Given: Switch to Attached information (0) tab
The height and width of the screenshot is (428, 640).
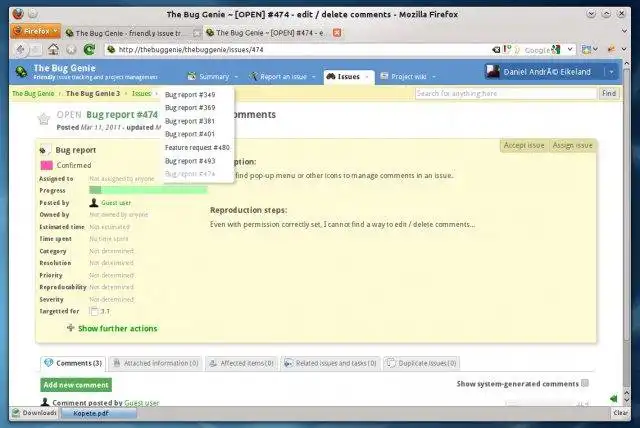Looking at the screenshot, I should [156, 363].
